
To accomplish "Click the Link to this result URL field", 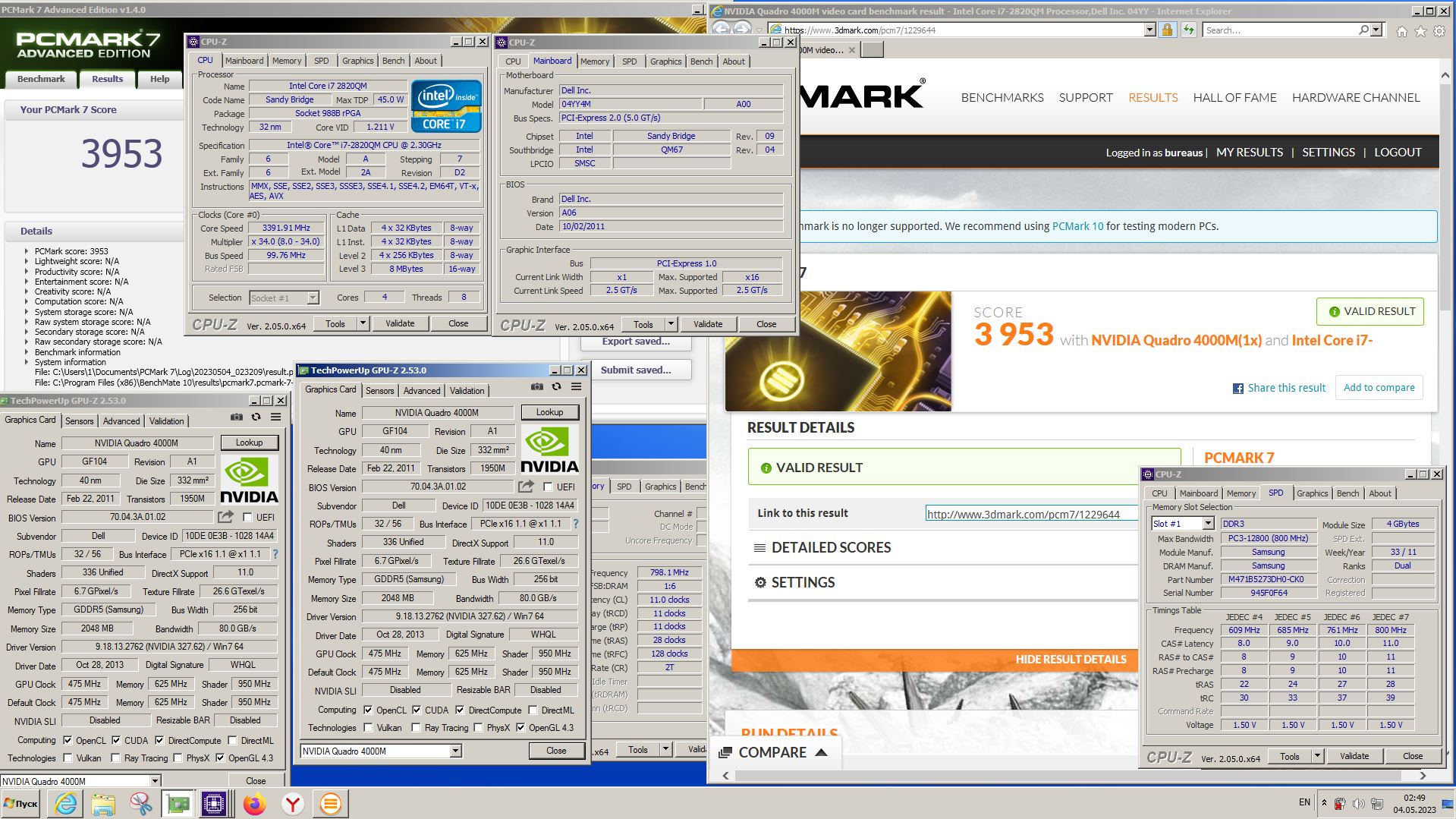I will click(x=1031, y=514).
